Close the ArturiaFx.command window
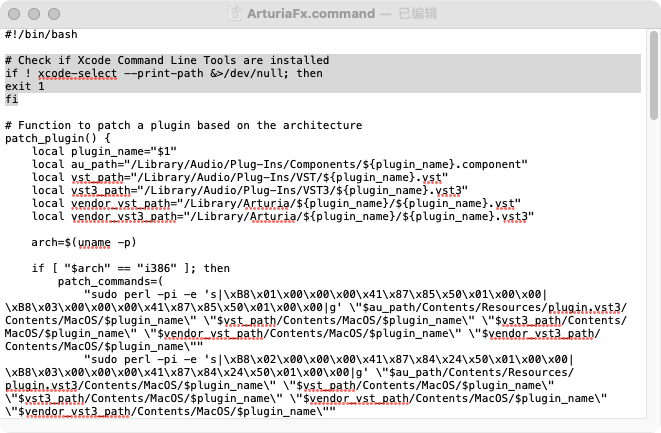Viewport: 661px width, 433px height. [14, 14]
